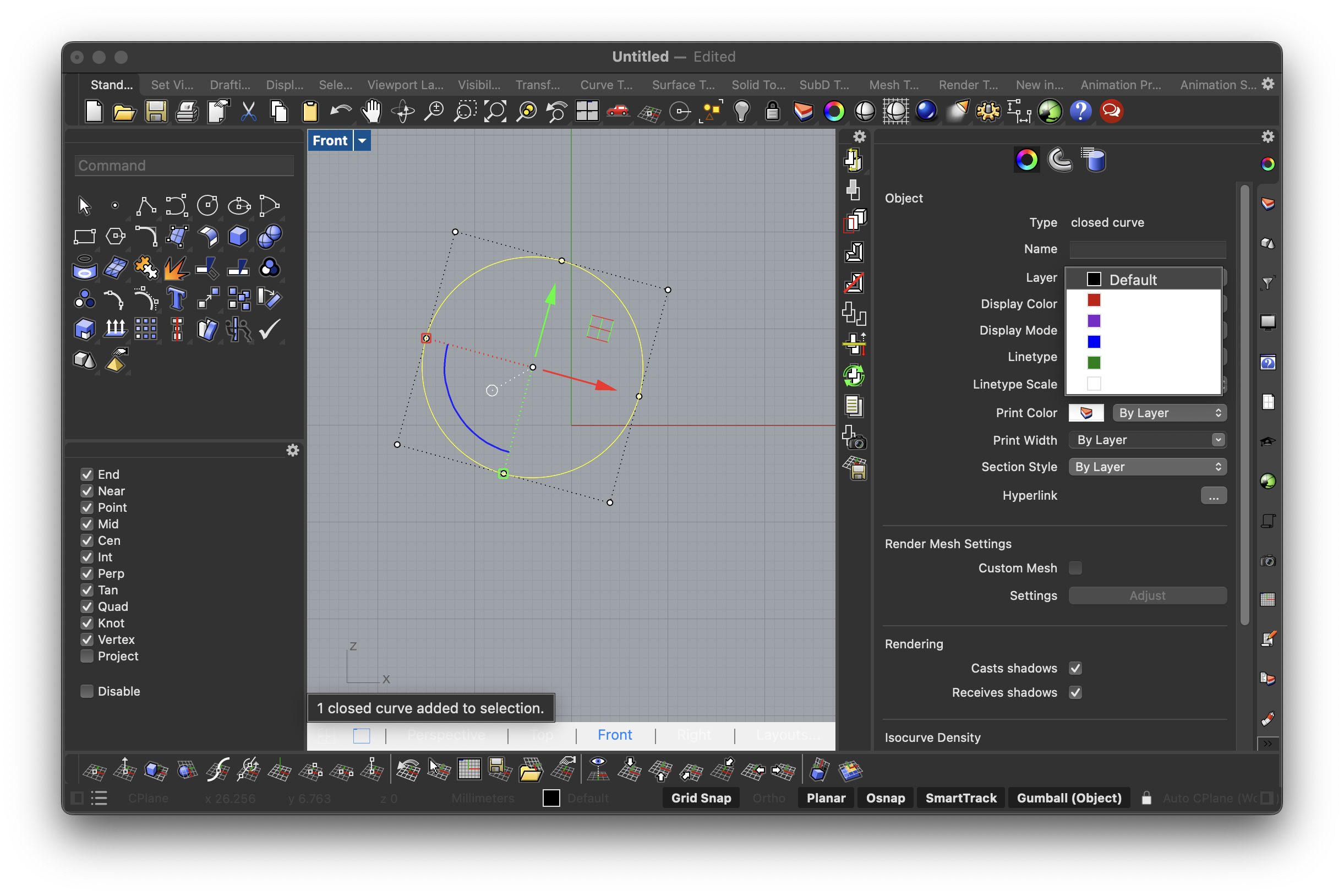Select the Cut scissors icon

click(249, 111)
